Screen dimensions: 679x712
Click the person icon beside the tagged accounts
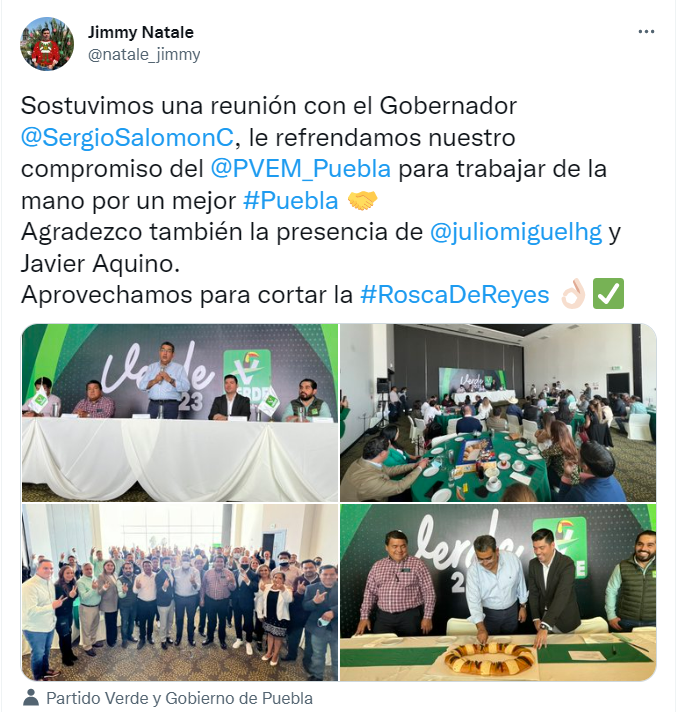(x=31, y=698)
